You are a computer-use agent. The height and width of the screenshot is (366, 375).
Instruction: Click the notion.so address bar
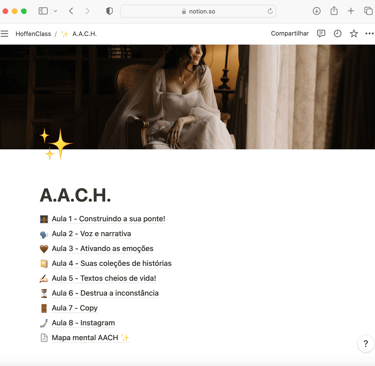198,11
